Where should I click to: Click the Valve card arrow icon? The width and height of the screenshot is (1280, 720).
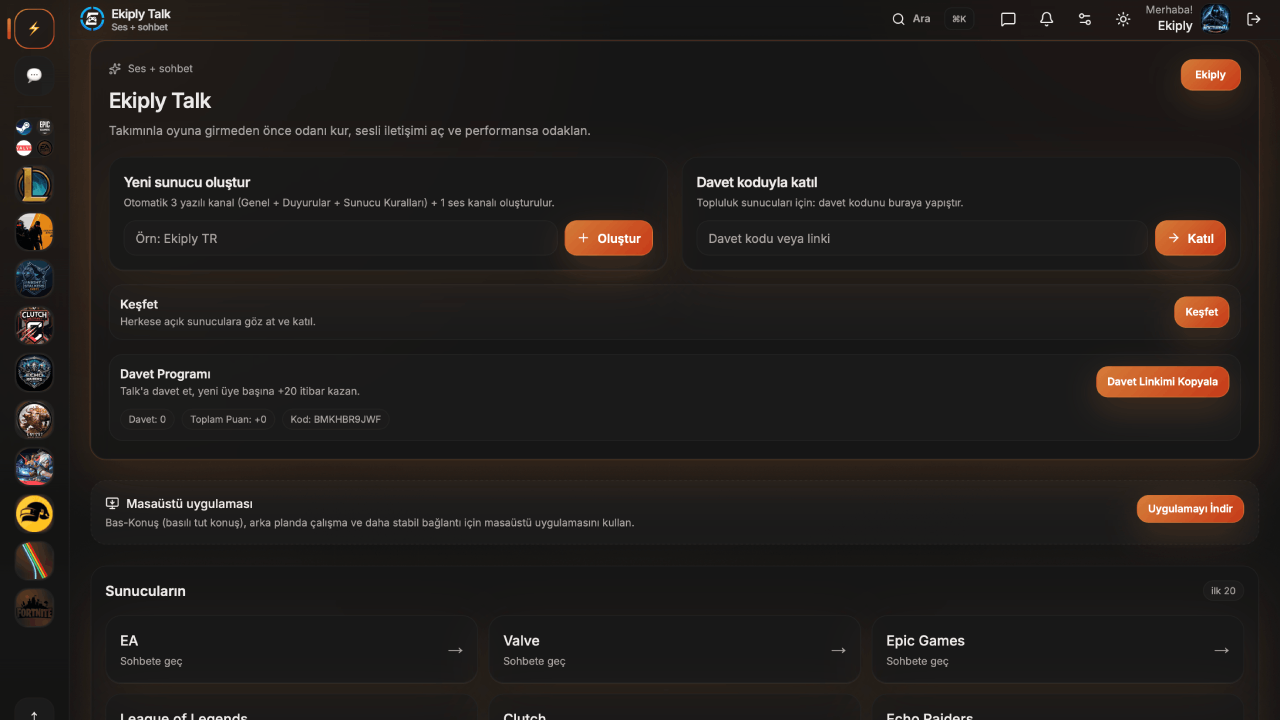point(838,650)
